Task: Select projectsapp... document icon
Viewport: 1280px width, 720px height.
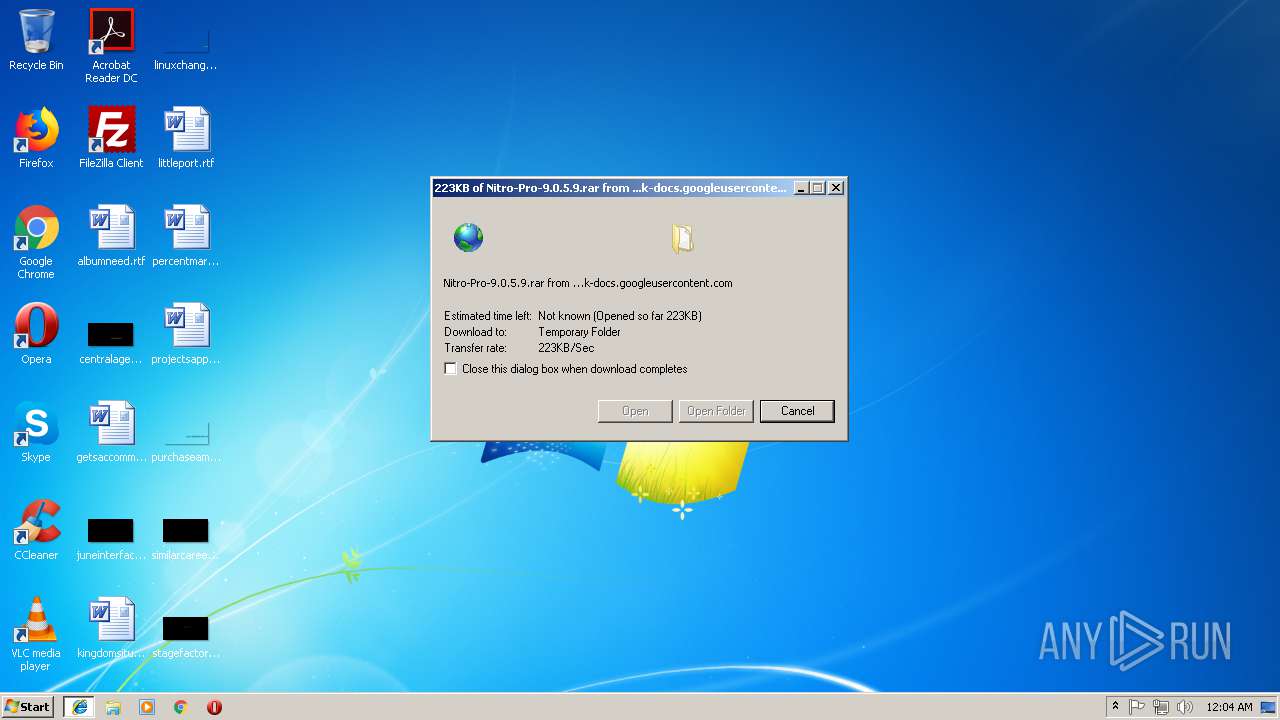Action: [186, 334]
